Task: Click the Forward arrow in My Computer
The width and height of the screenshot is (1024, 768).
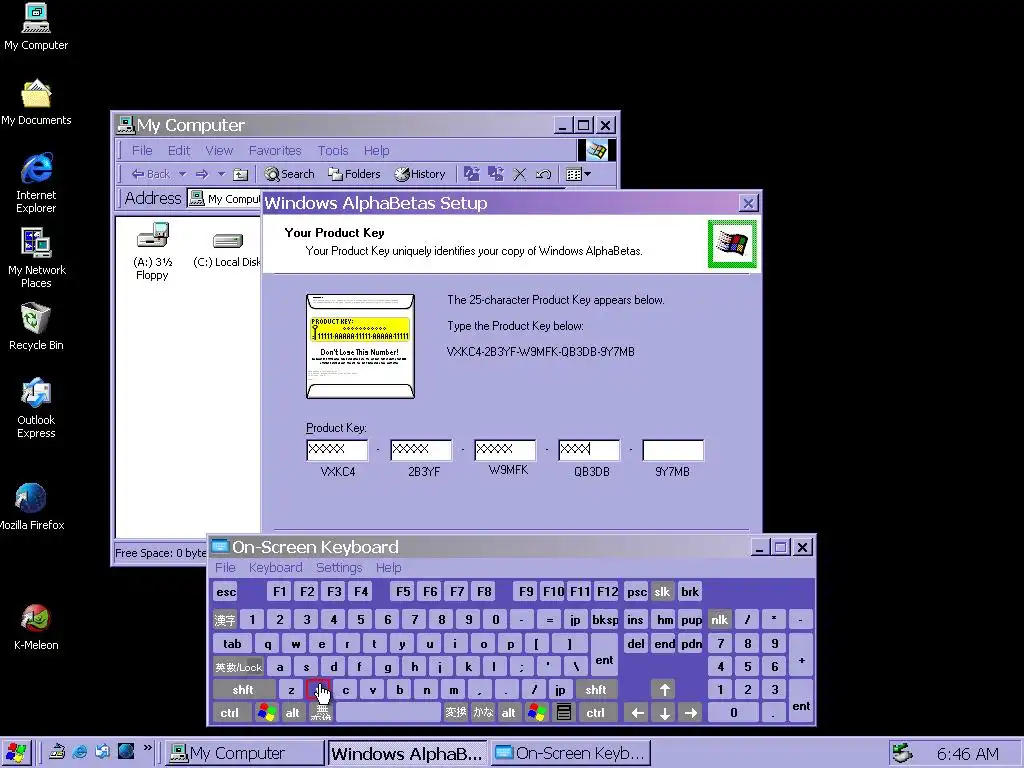Action: 202,174
